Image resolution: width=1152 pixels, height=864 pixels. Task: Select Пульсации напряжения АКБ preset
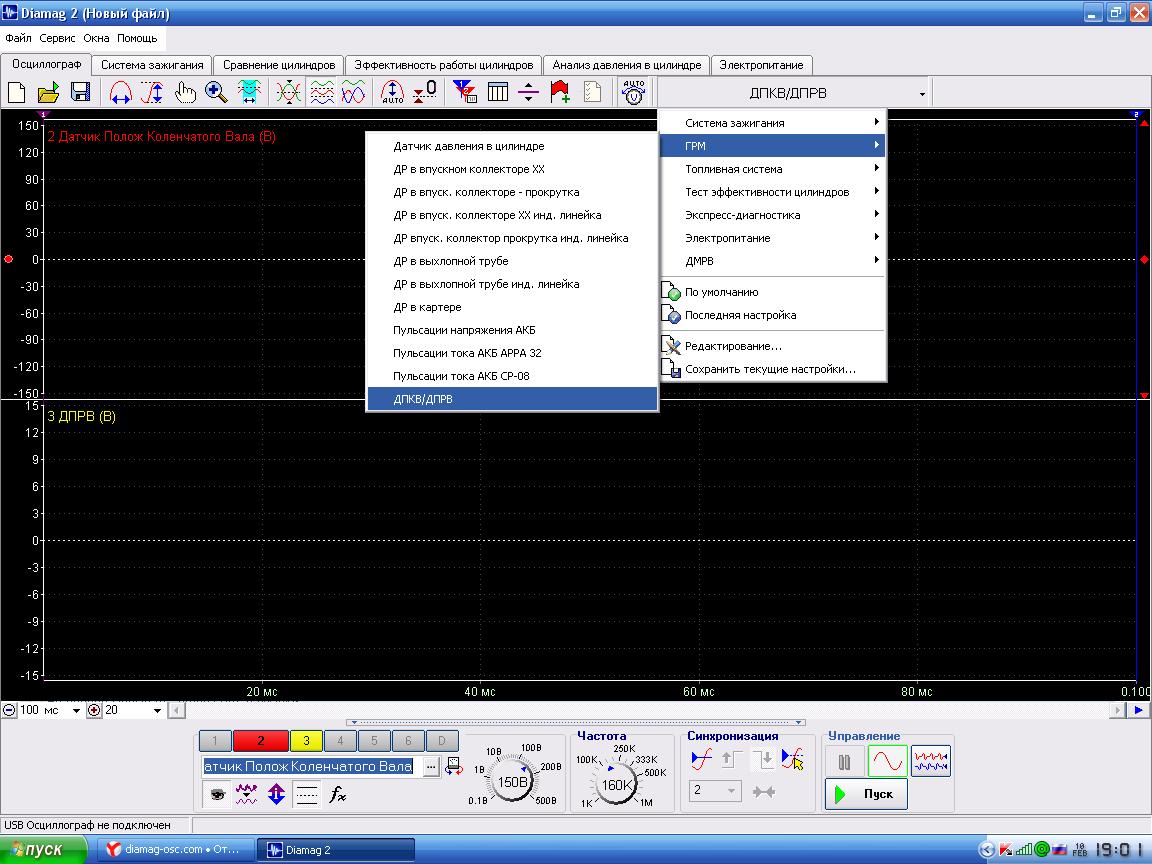coord(512,330)
